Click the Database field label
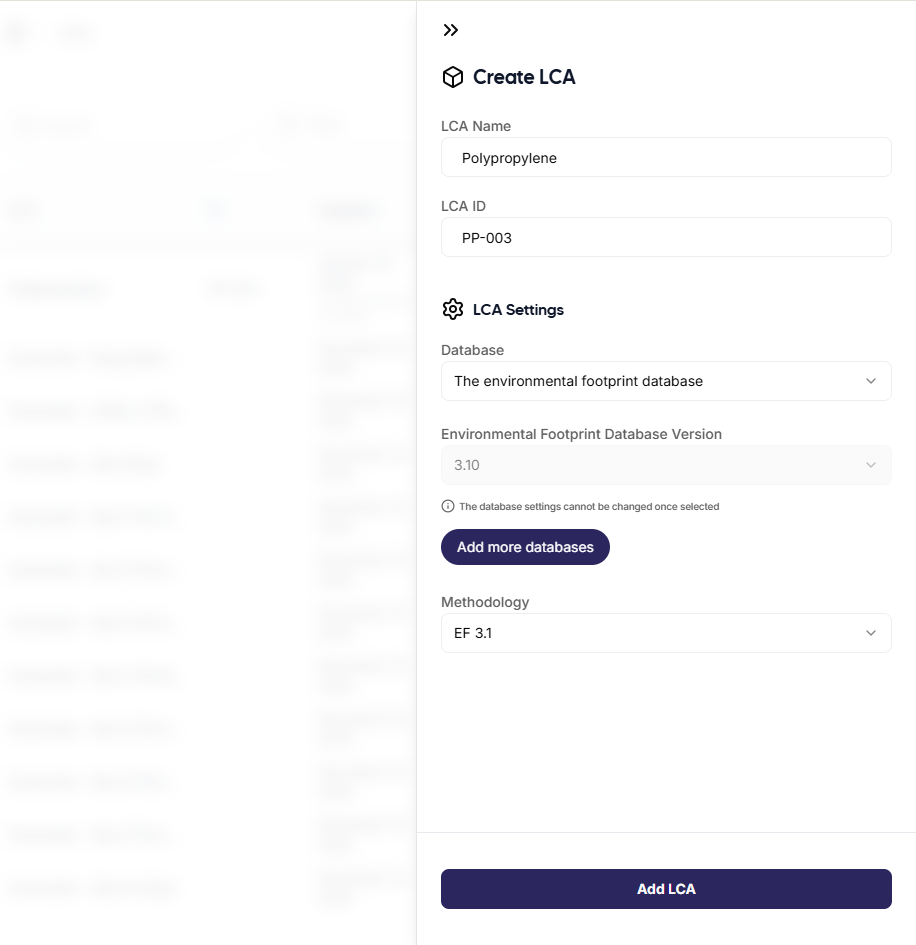Screen dimensions: 916x945 (472, 350)
